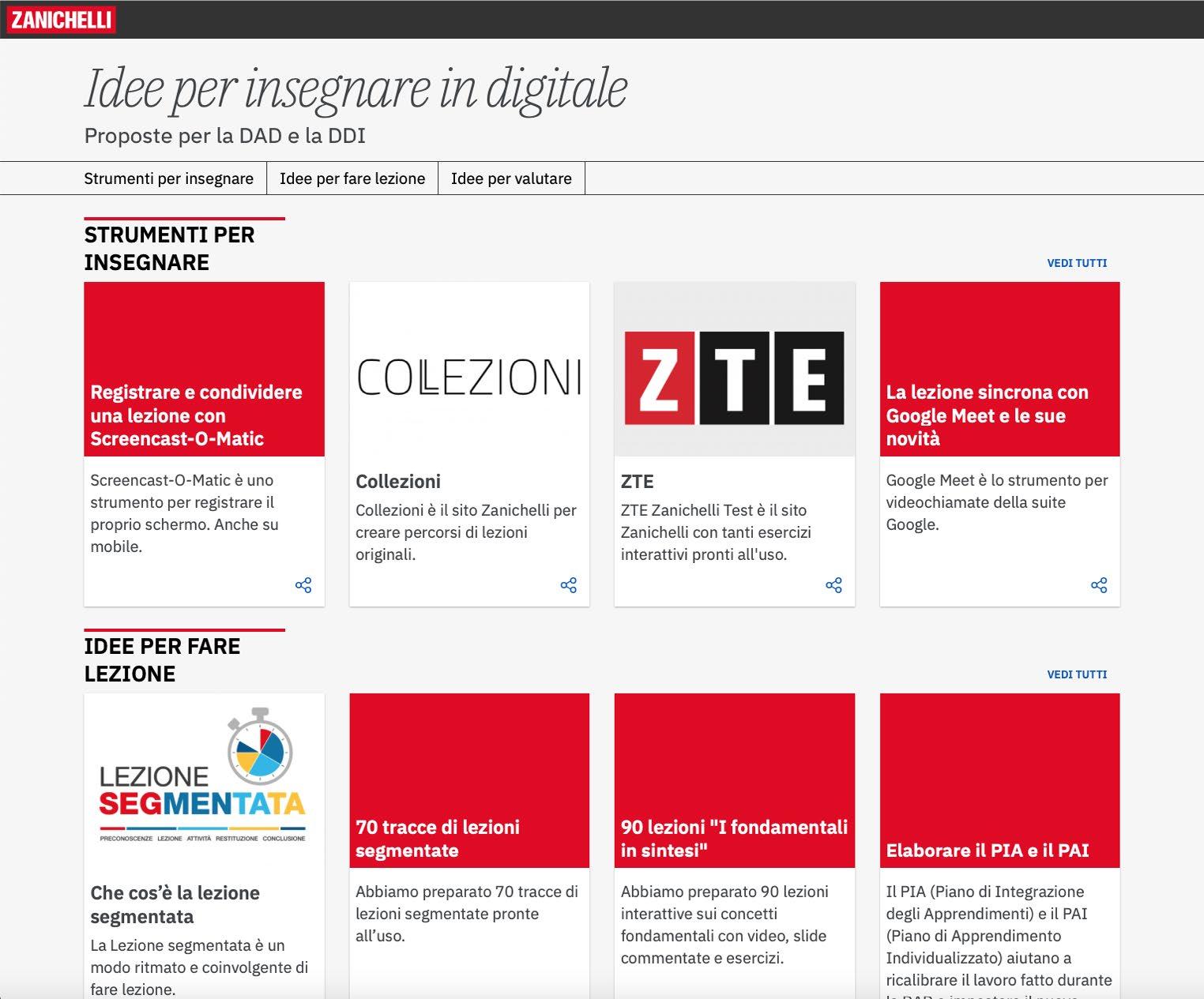Click Vedi tutti for Idee per fare lezione

pos(1077,674)
